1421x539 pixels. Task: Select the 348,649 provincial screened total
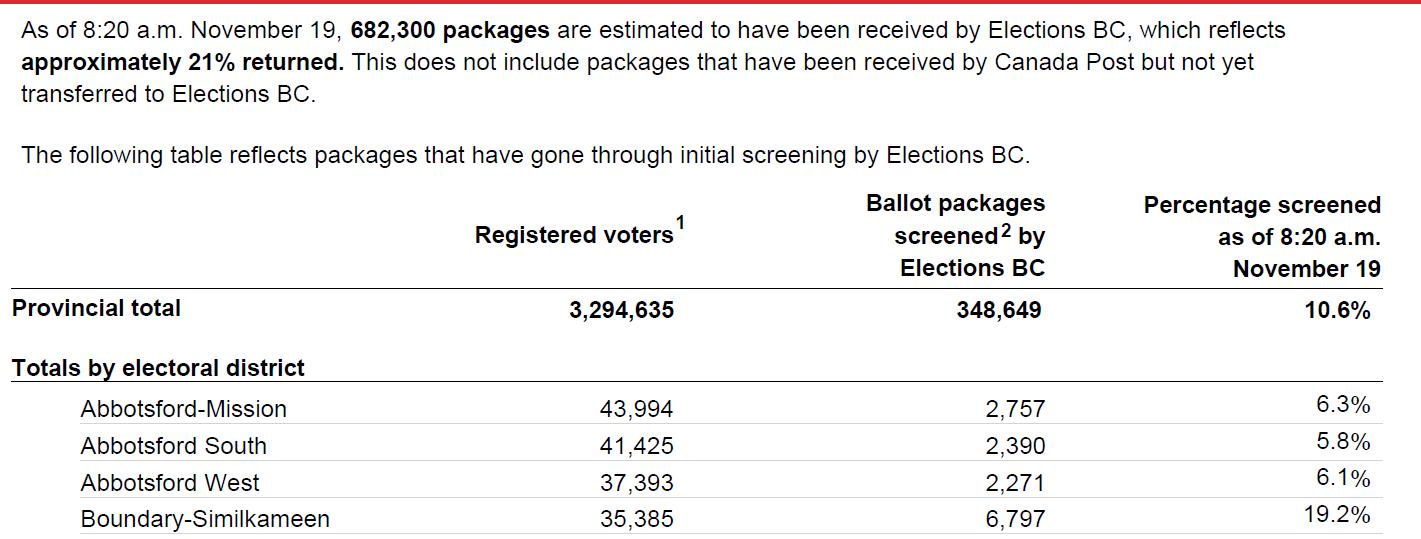(998, 310)
